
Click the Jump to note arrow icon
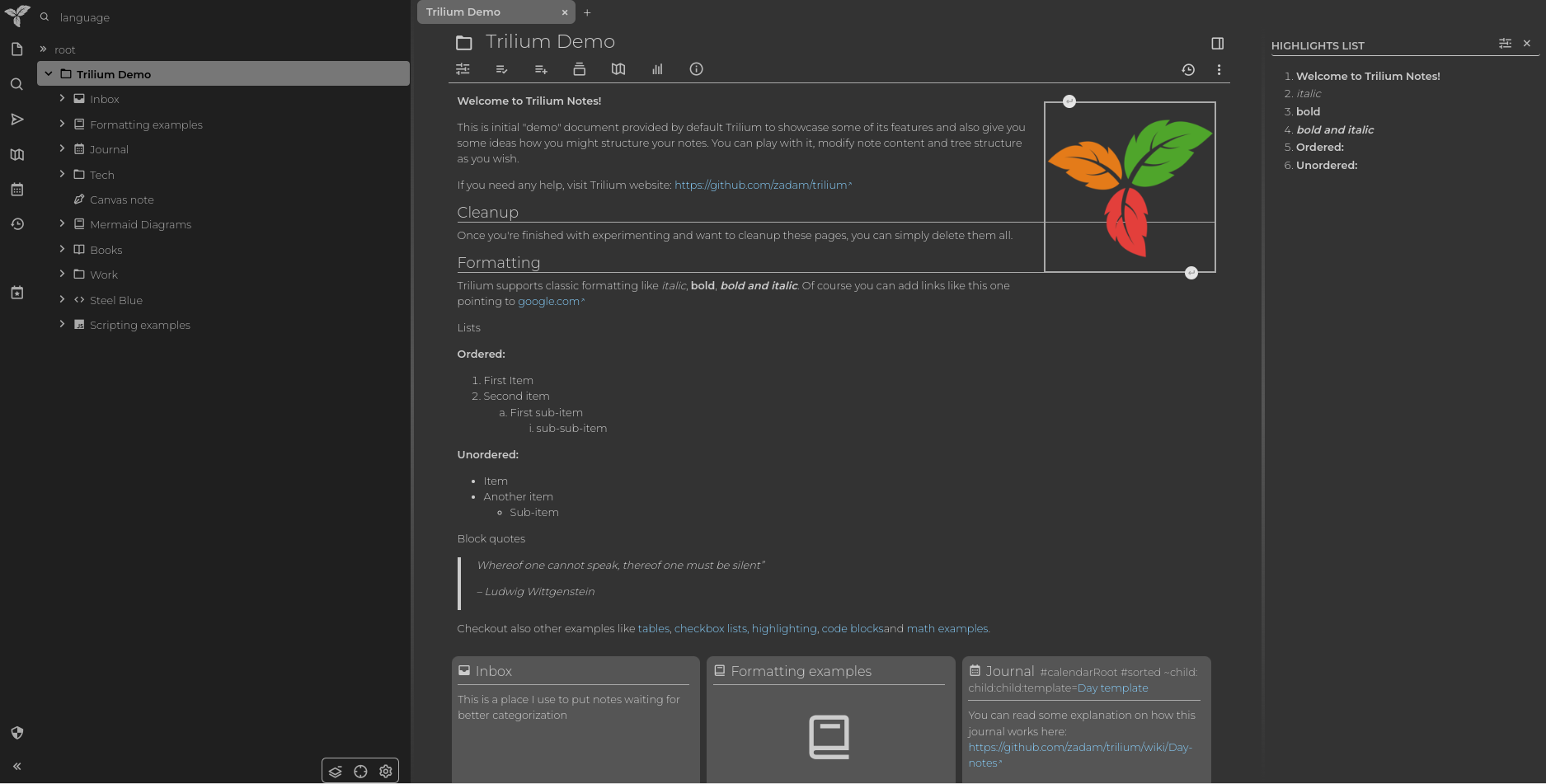click(16, 120)
